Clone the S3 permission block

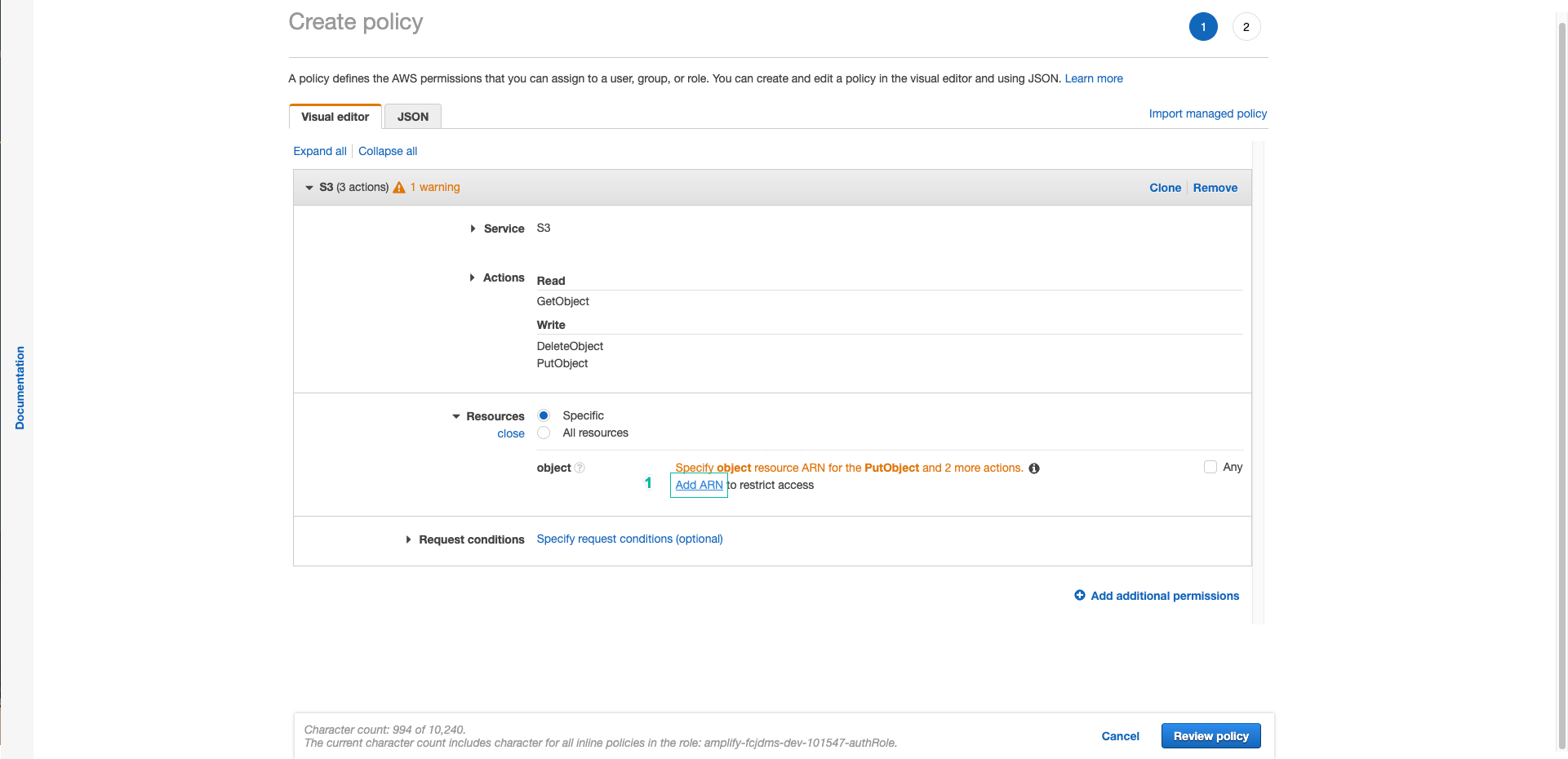coord(1166,188)
